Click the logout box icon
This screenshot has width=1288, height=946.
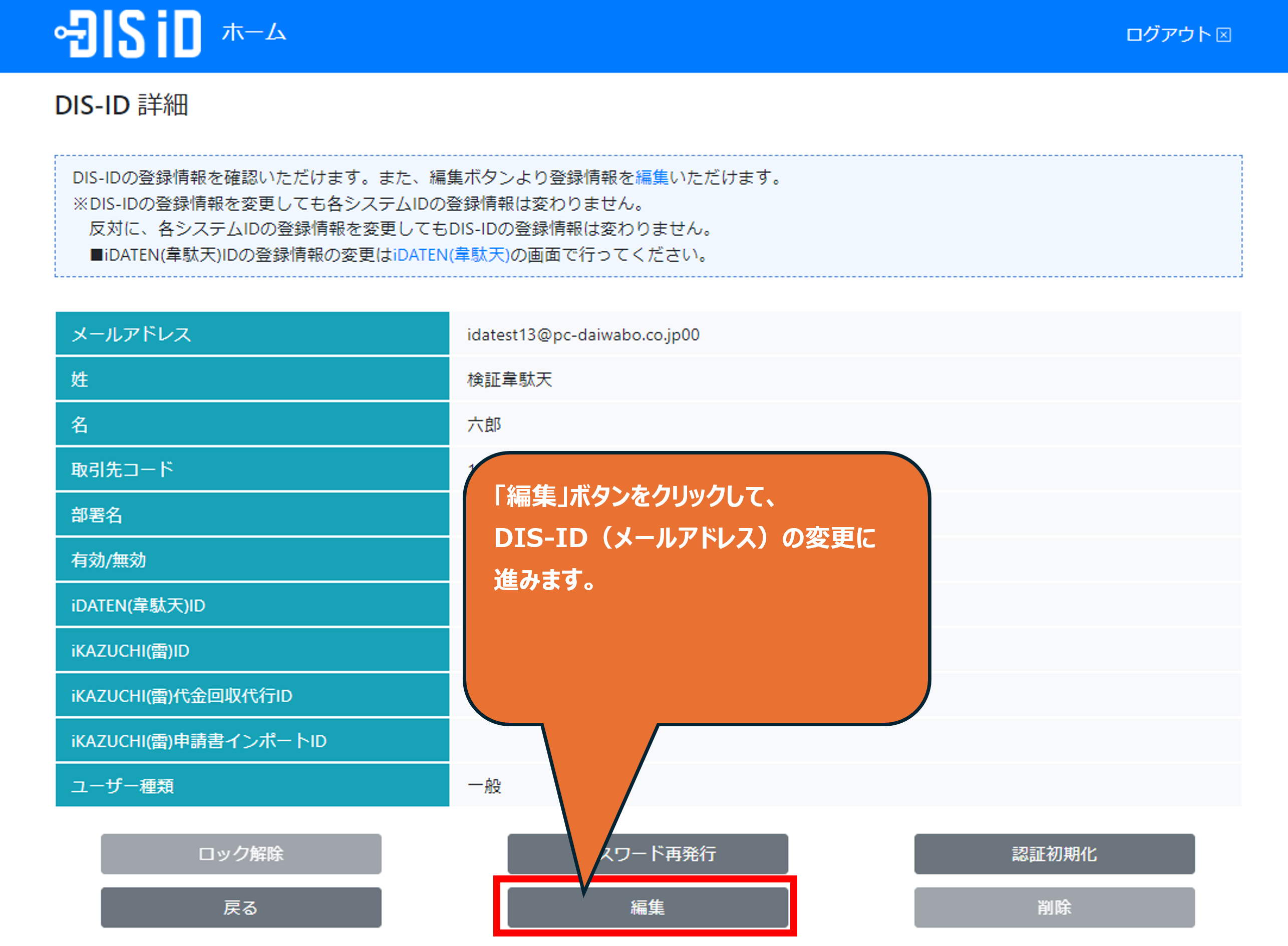point(1223,35)
